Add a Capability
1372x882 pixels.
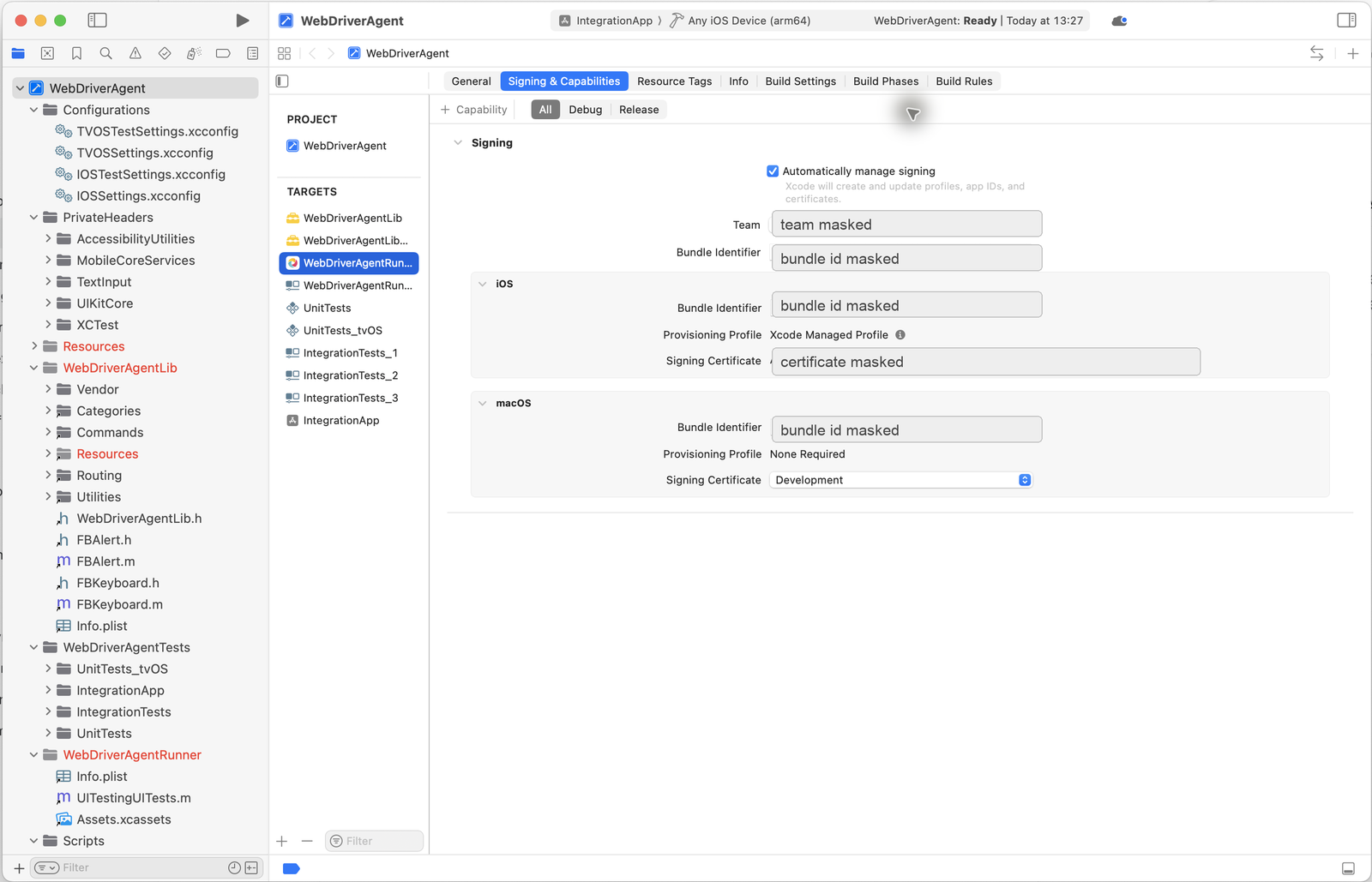point(474,110)
